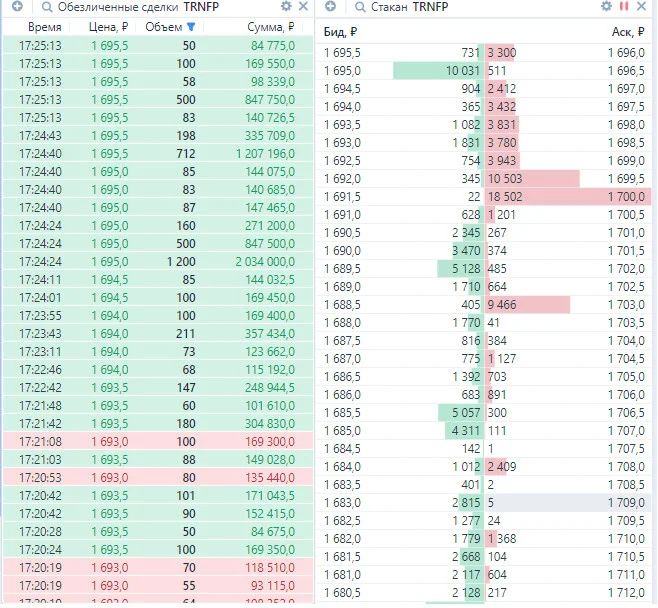Click the Аск, ₽ header
Viewport: 658px width, 608px height.
pyautogui.click(x=628, y=32)
